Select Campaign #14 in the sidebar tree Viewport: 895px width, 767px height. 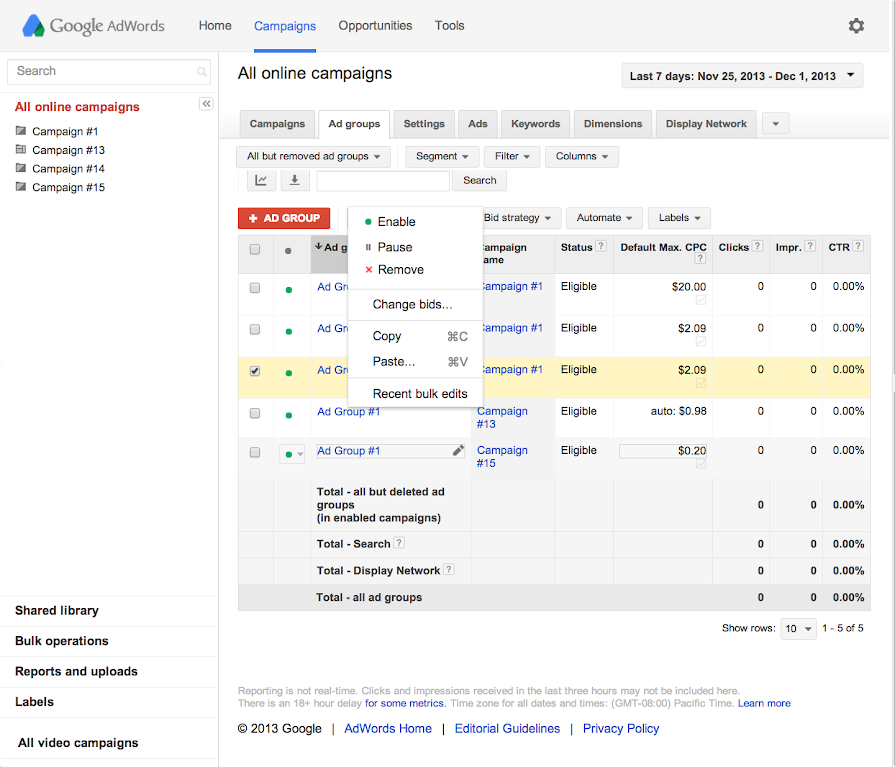(68, 169)
